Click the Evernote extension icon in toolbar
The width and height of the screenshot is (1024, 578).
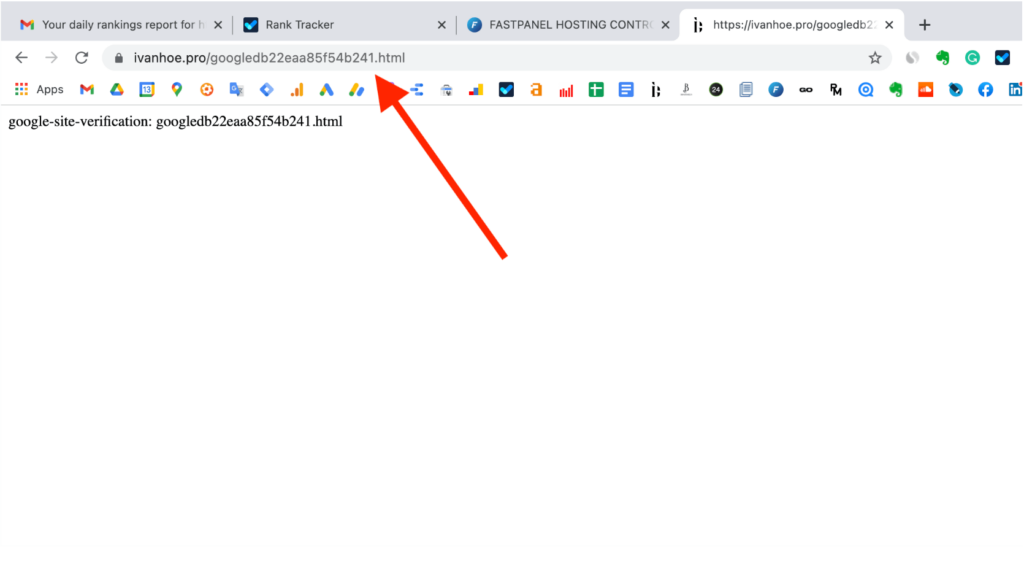(x=942, y=57)
